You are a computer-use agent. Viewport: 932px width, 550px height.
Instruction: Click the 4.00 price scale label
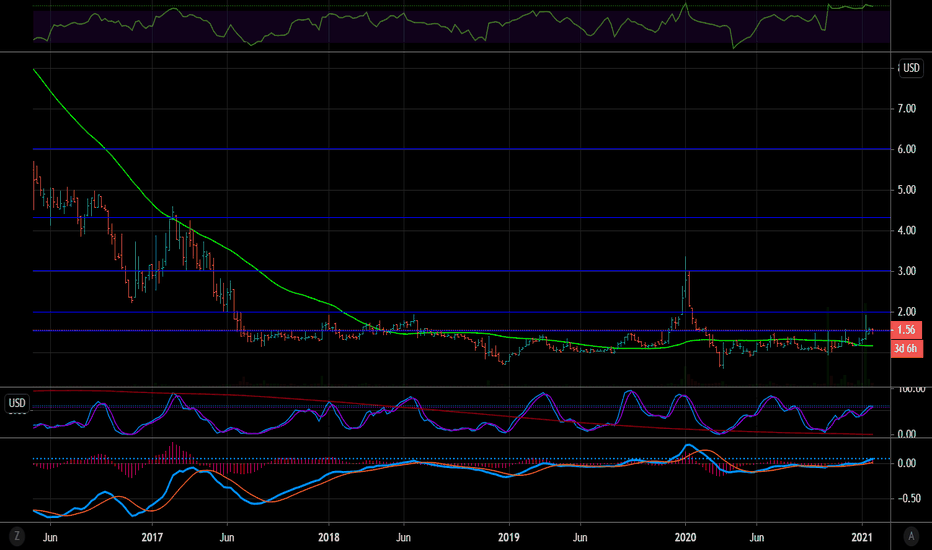click(906, 231)
